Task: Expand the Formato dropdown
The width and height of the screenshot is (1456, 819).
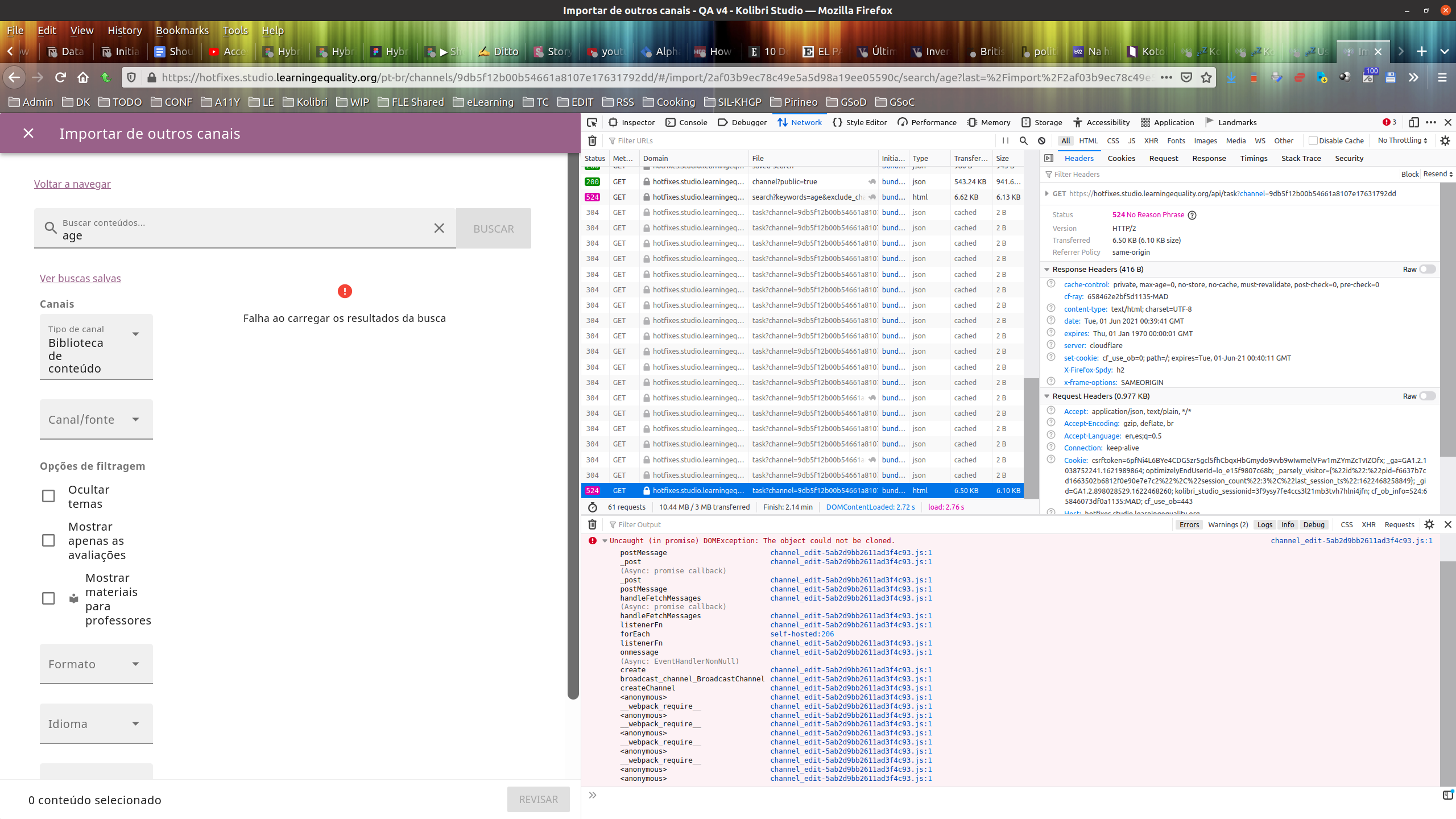Action: 96,664
